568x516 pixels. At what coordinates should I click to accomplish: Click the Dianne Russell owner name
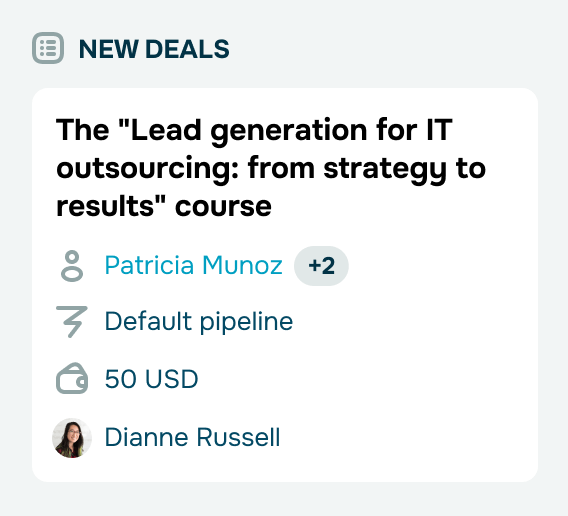[x=192, y=437]
